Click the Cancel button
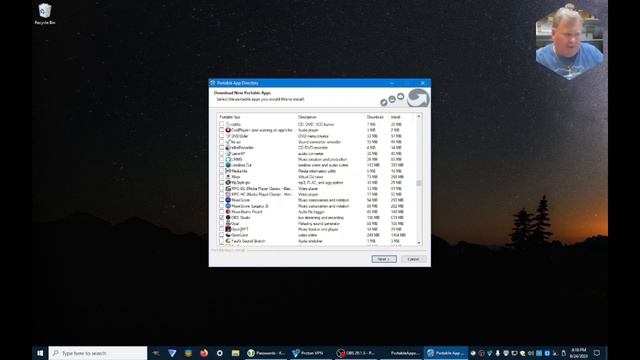 tap(413, 259)
